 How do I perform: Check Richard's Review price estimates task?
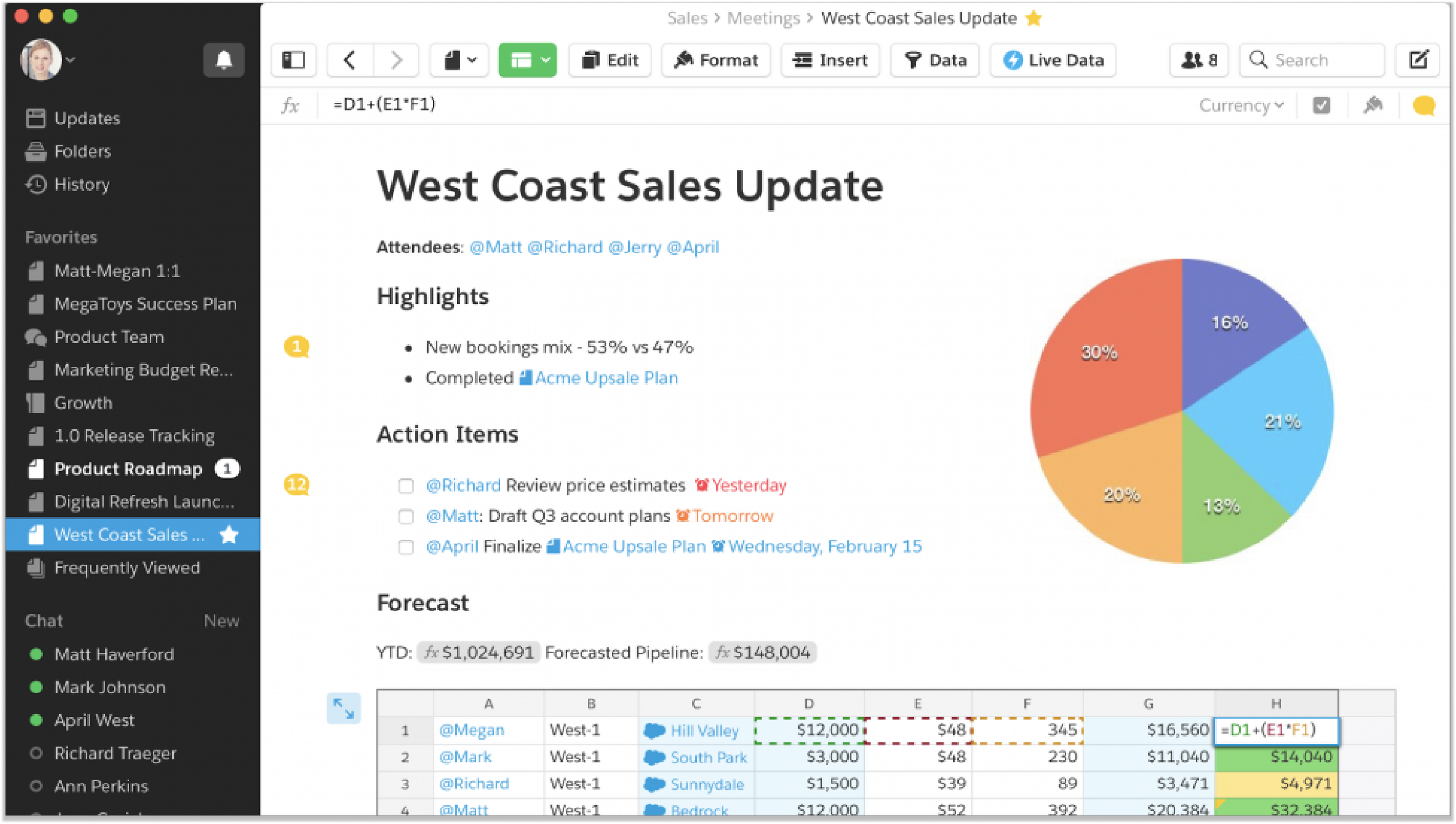click(406, 486)
